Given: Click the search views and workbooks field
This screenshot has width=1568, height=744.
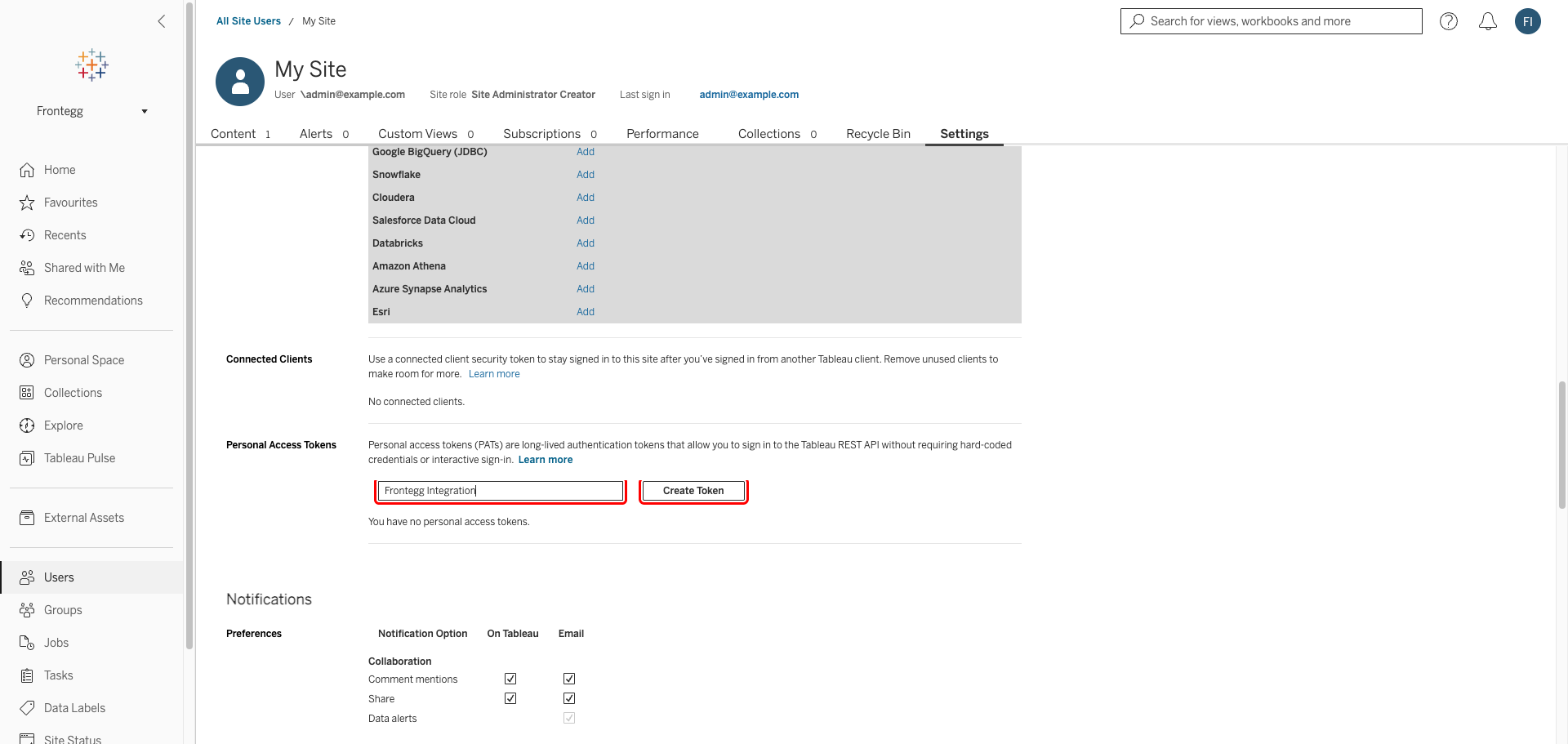Looking at the screenshot, I should tap(1271, 21).
